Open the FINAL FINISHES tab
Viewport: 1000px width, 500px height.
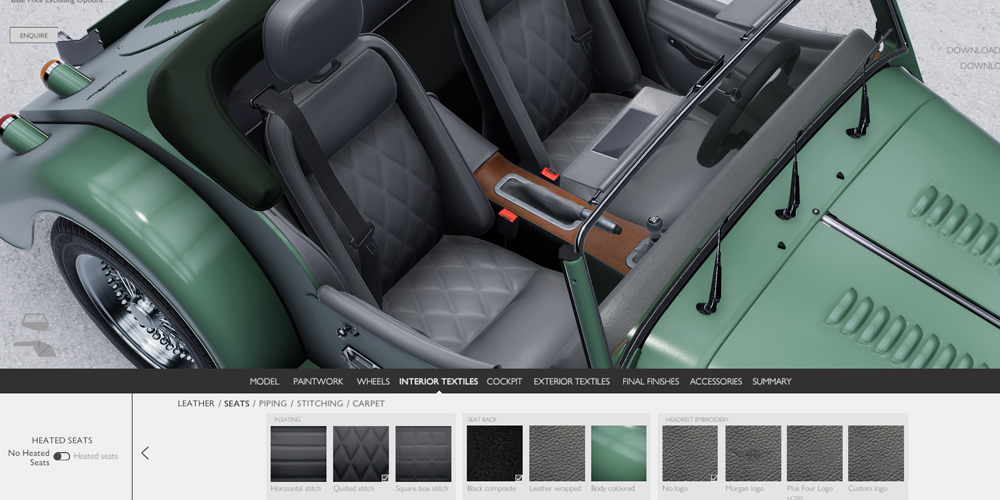pos(651,381)
